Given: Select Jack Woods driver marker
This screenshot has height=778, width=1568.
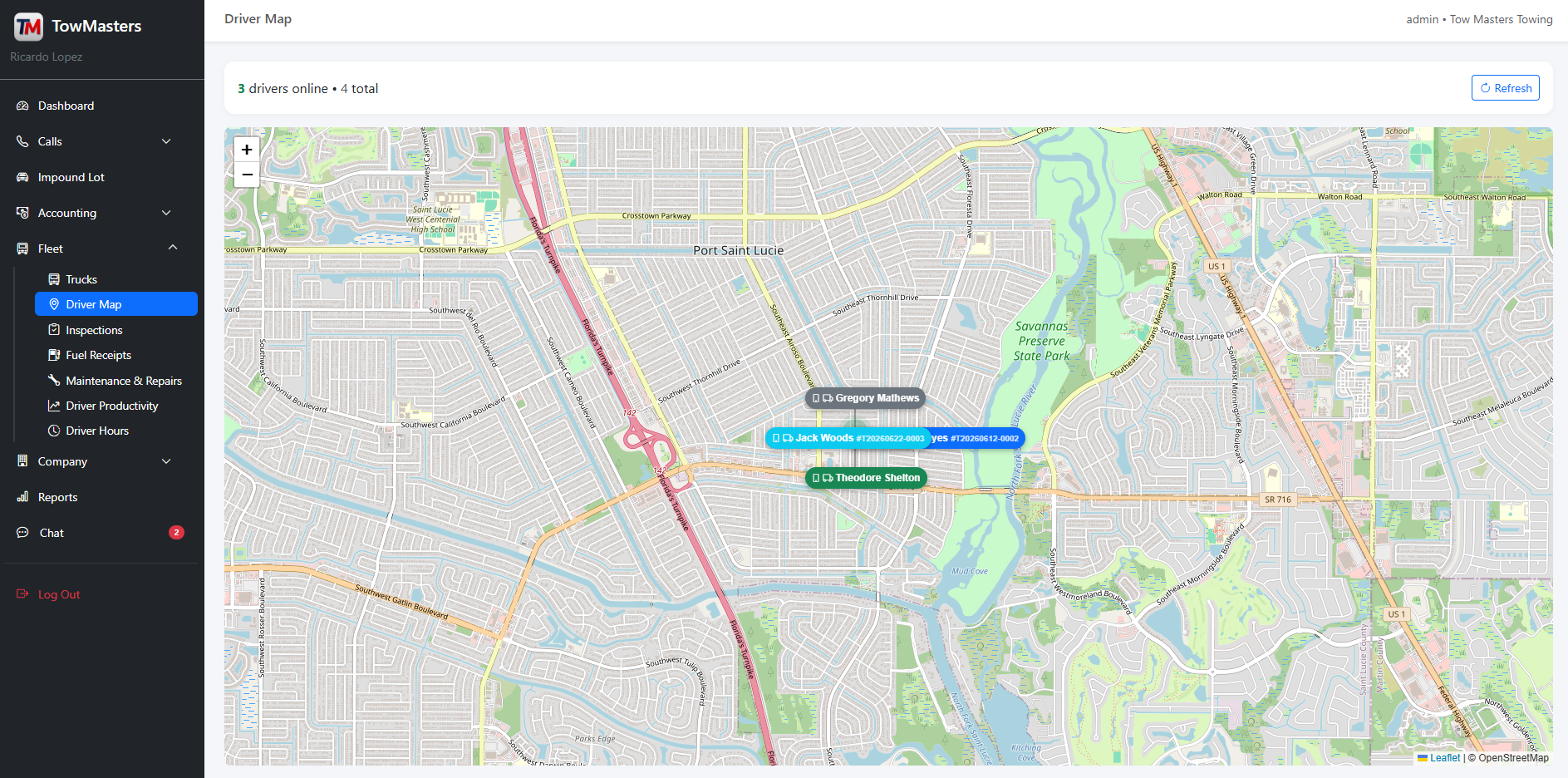Looking at the screenshot, I should click(848, 438).
